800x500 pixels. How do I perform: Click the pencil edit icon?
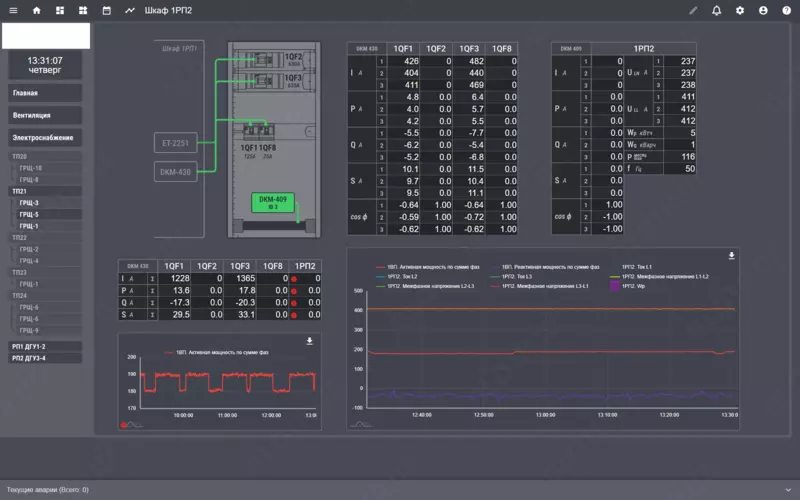693,10
